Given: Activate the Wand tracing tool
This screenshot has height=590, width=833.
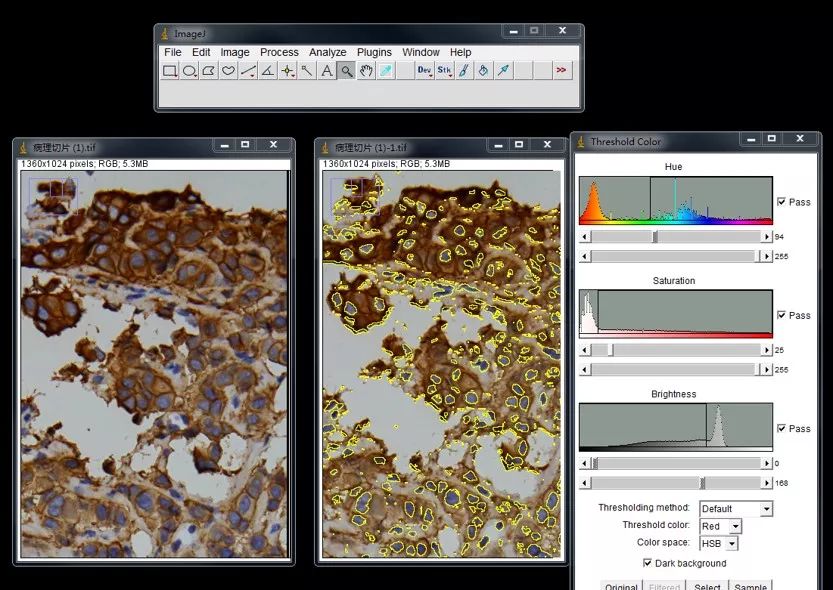Looking at the screenshot, I should [307, 71].
